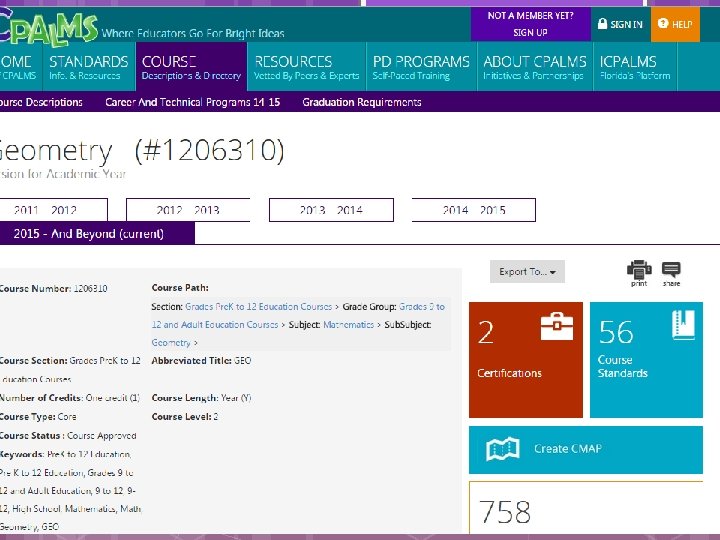
Task: Click the Create CMAP button
Action: tap(585, 450)
